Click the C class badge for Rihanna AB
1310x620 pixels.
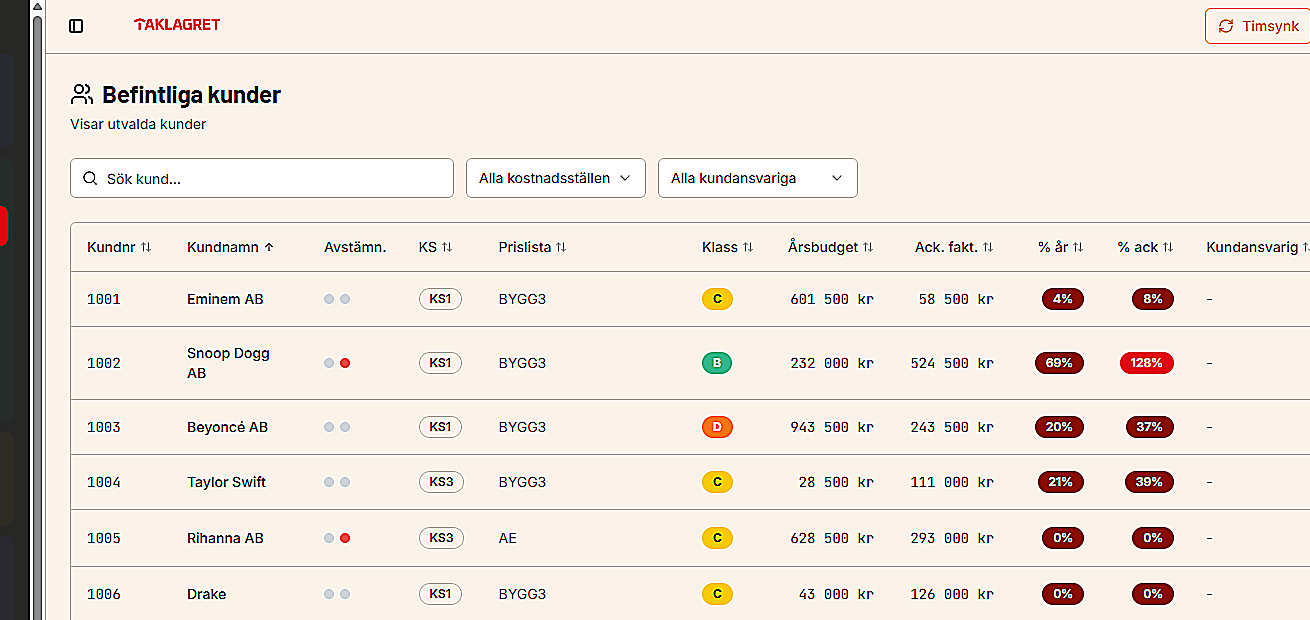717,538
